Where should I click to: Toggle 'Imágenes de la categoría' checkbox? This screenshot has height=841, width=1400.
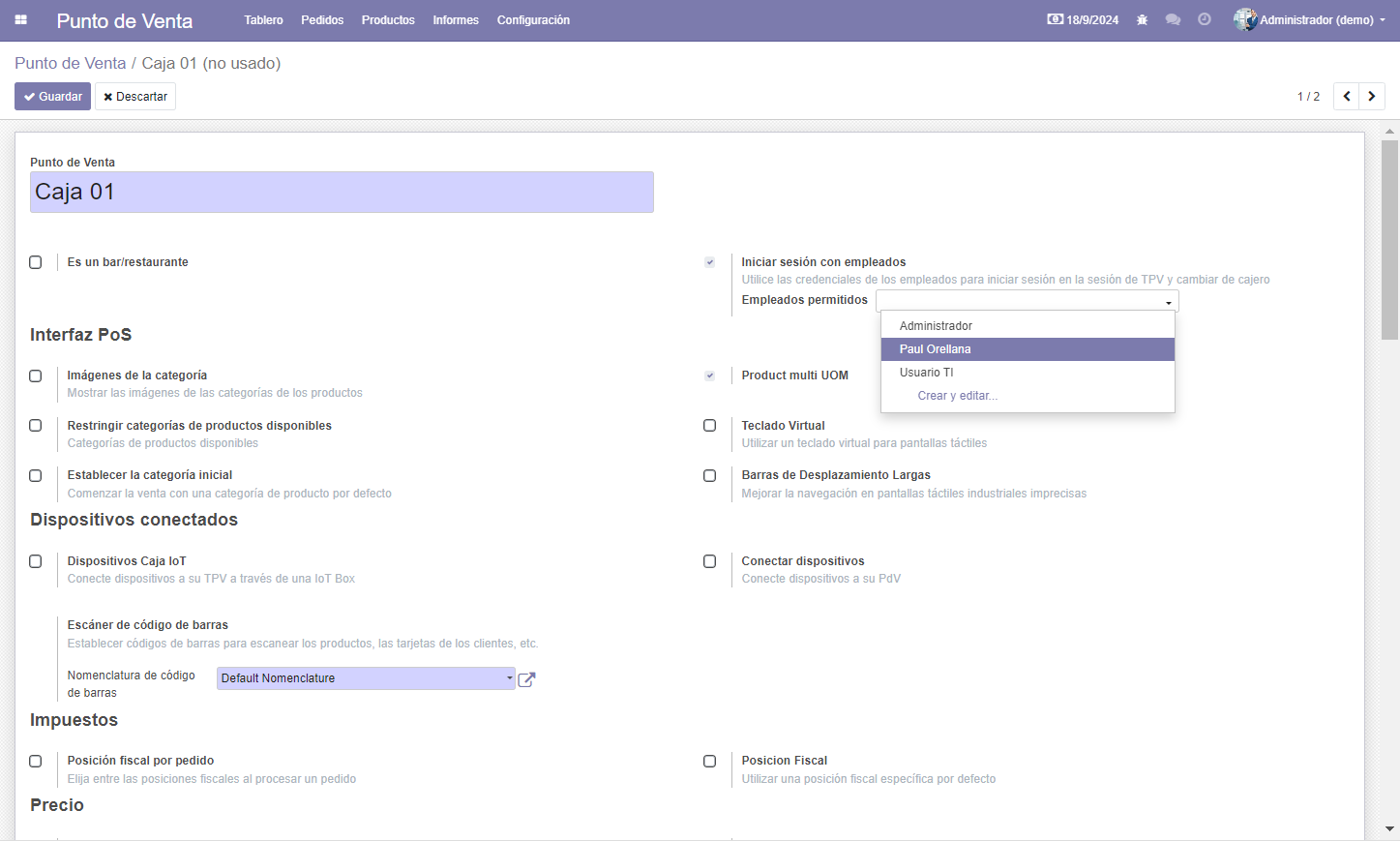[x=36, y=375]
